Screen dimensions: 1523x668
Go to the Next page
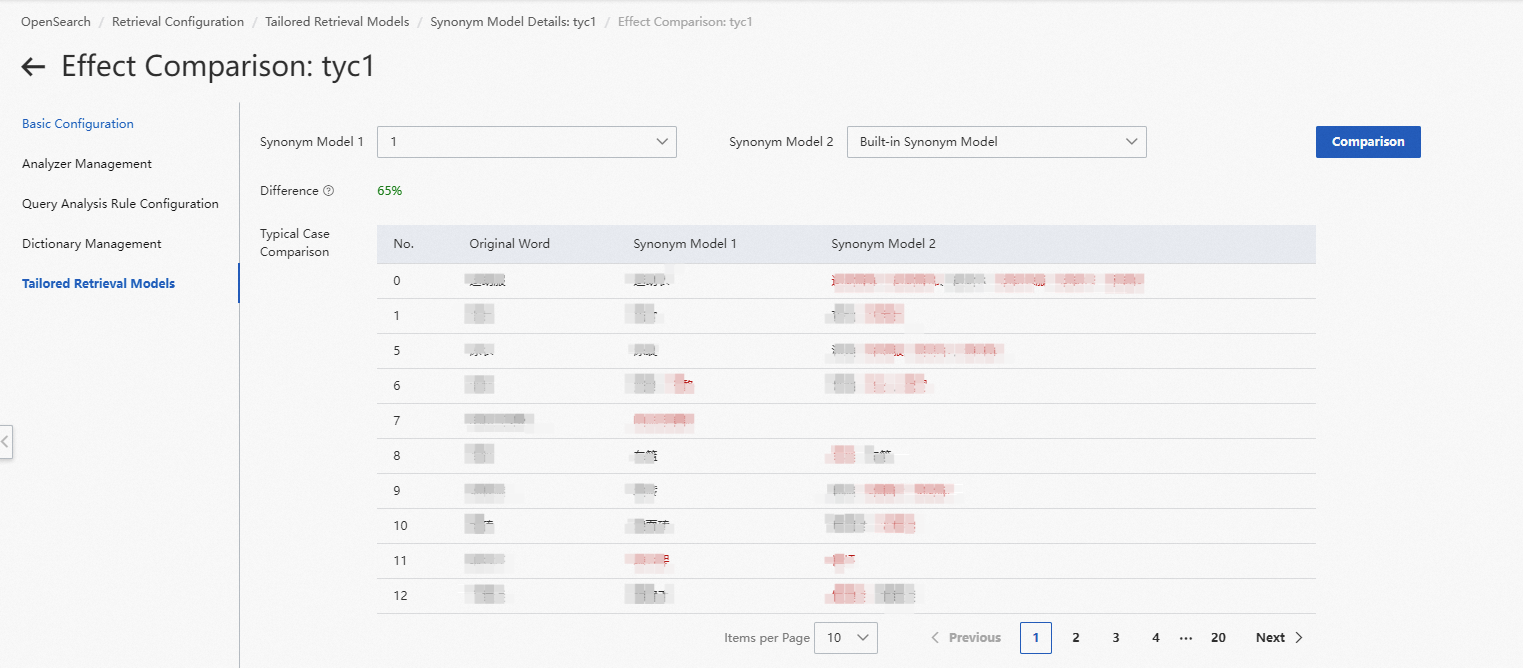pyautogui.click(x=1279, y=638)
